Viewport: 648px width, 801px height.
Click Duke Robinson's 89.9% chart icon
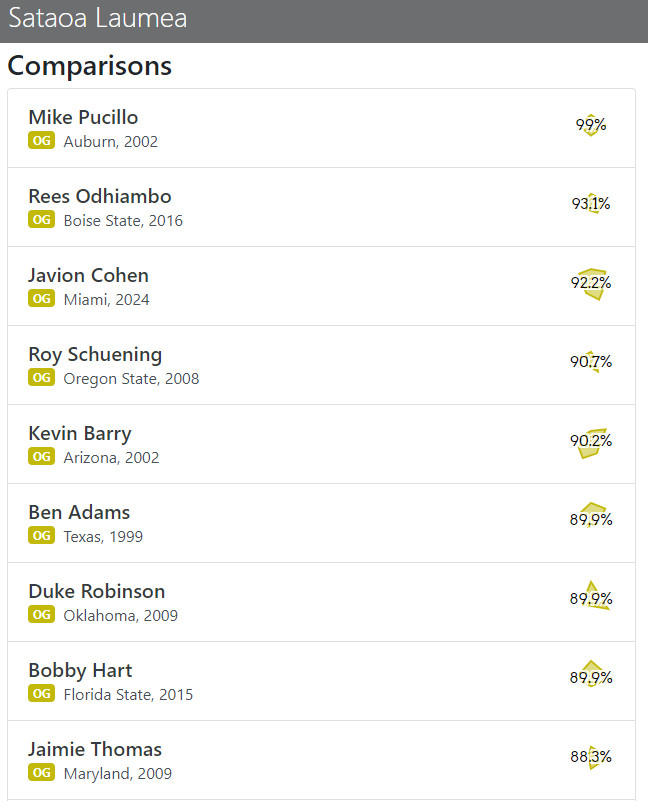pos(591,596)
